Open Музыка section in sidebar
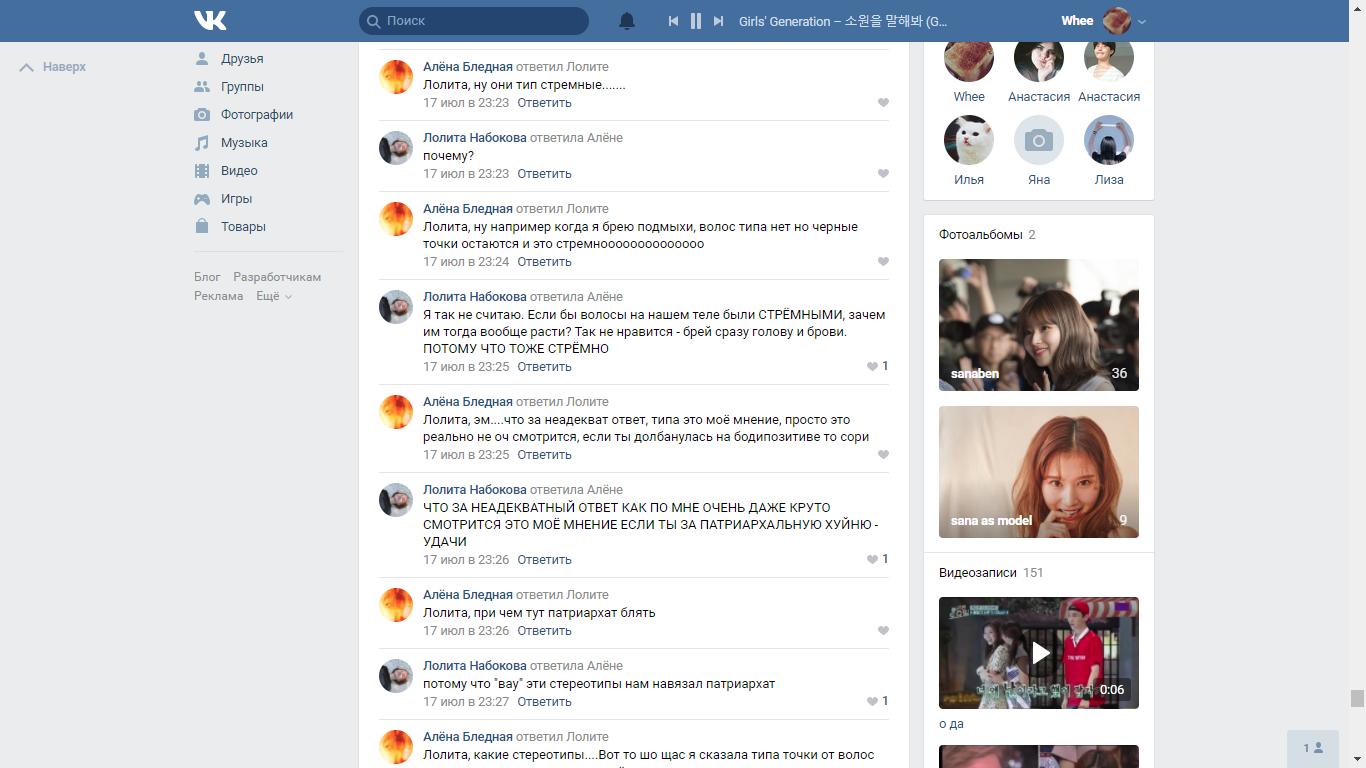Image resolution: width=1366 pixels, height=768 pixels. [x=244, y=143]
